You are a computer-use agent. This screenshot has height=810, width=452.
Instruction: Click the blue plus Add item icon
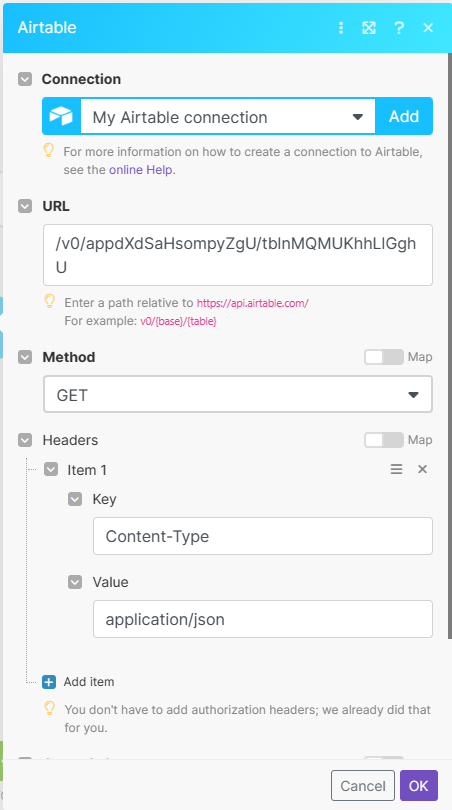49,682
